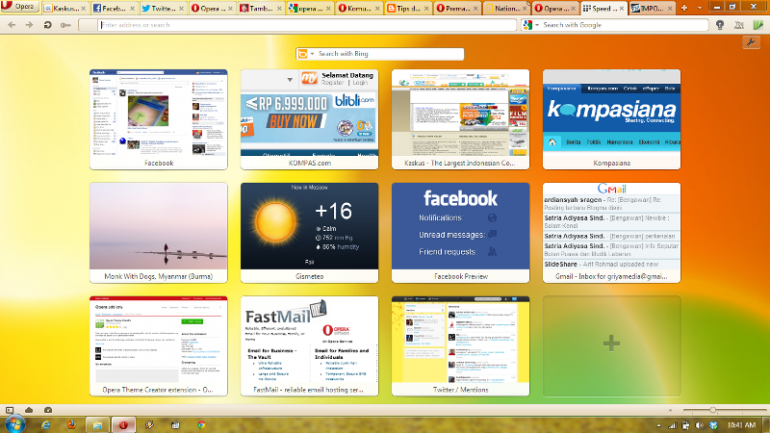This screenshot has height=433, width=770.
Task: Close the Twitter tab
Action: click(x=181, y=8)
